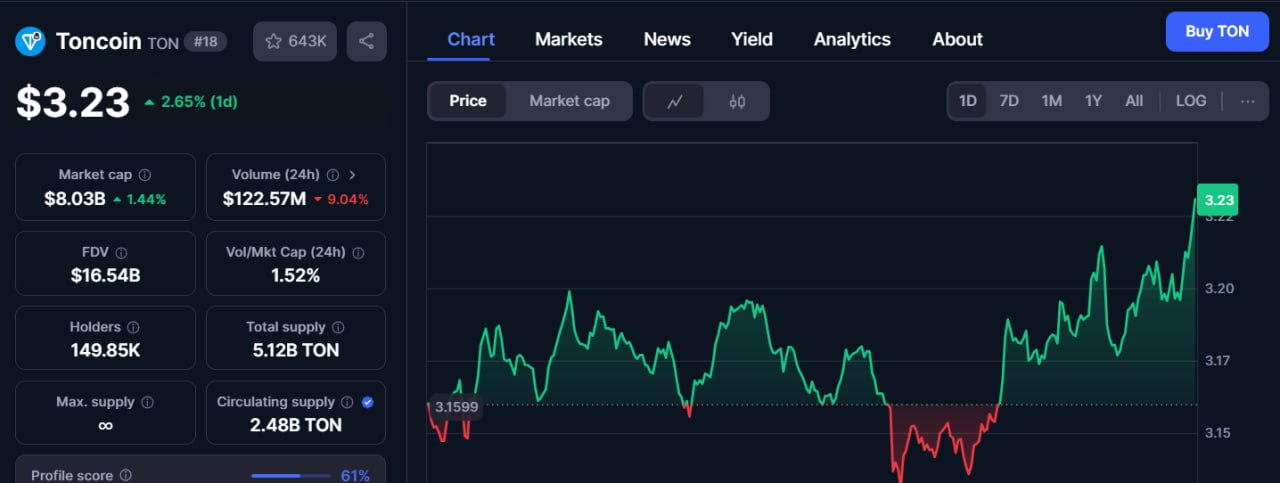Show Total supply info icon
1280x483 pixels.
coord(338,327)
